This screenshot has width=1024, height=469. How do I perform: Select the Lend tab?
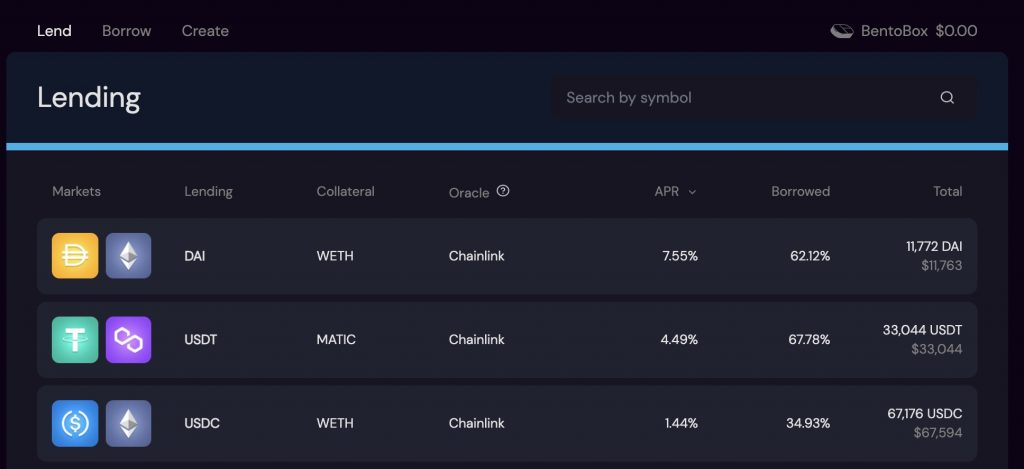pos(54,31)
